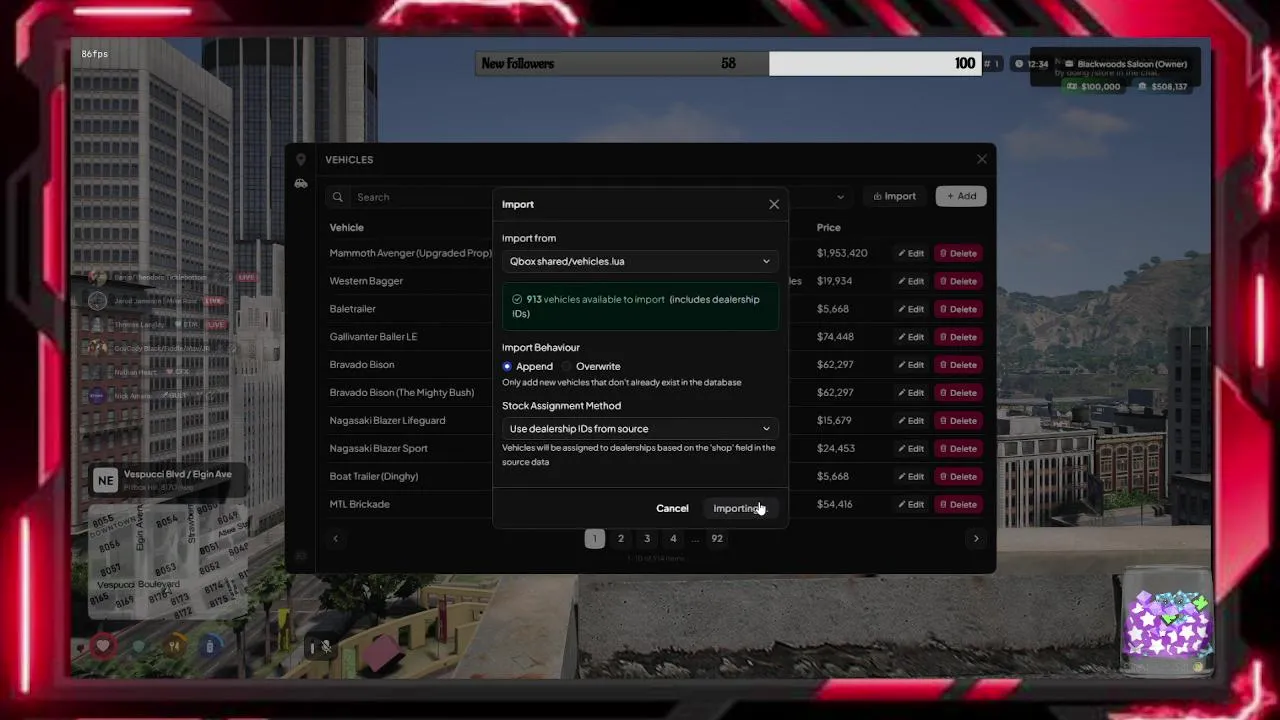Edit the Gallivanter Baller LE row
1280x720 pixels.
click(910, 337)
